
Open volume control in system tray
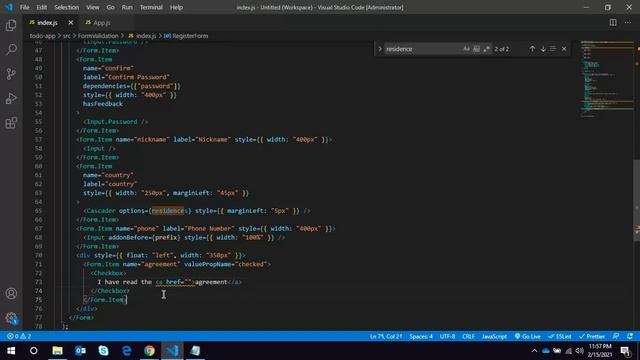pyautogui.click(x=580, y=351)
